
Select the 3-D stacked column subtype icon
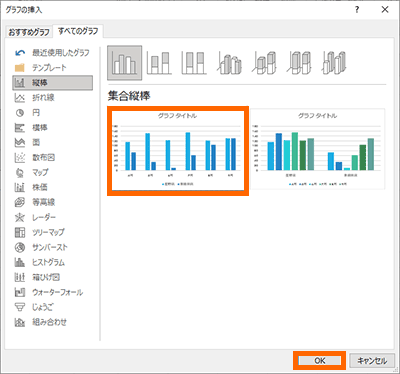tap(264, 63)
